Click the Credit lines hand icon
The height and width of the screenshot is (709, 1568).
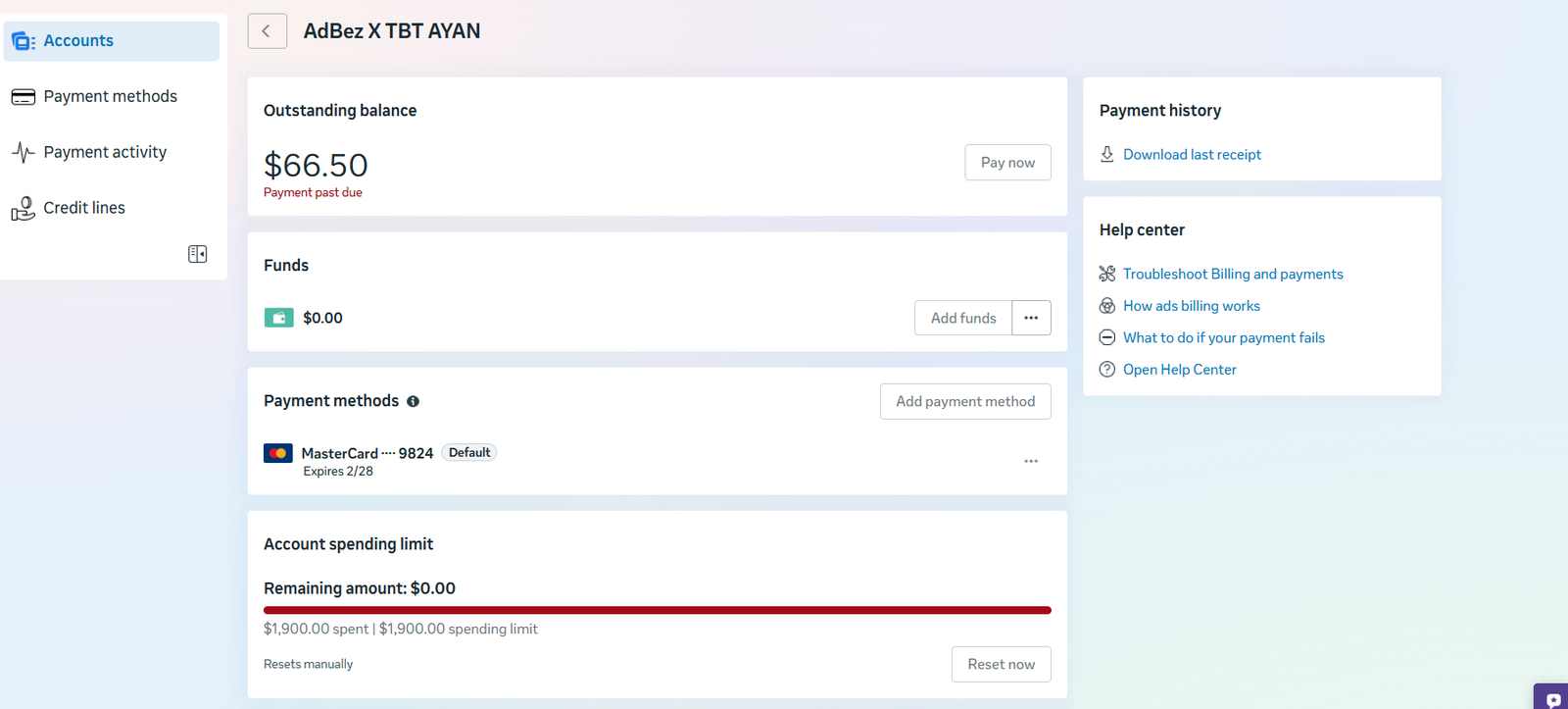coord(24,208)
